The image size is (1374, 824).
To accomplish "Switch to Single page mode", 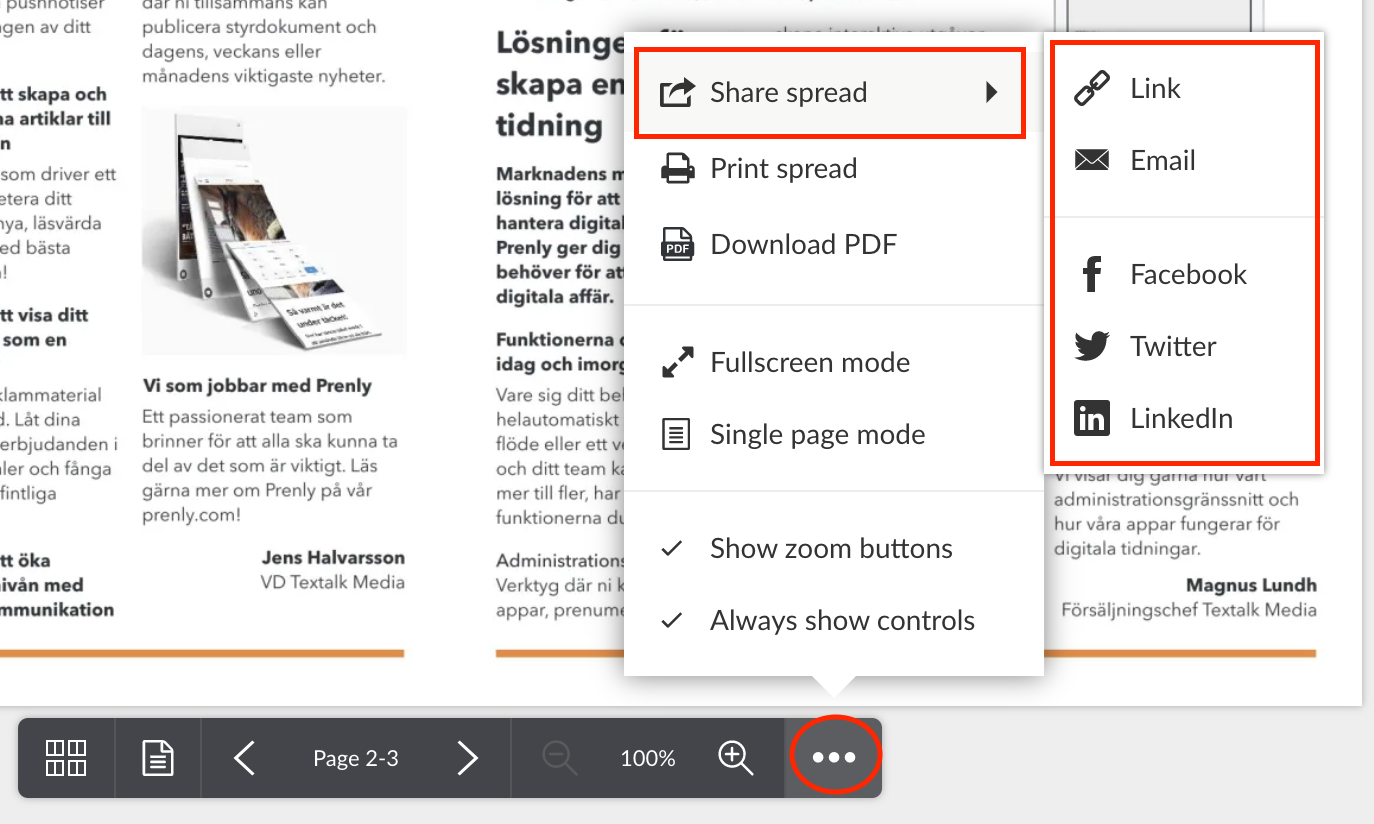I will coord(816,435).
